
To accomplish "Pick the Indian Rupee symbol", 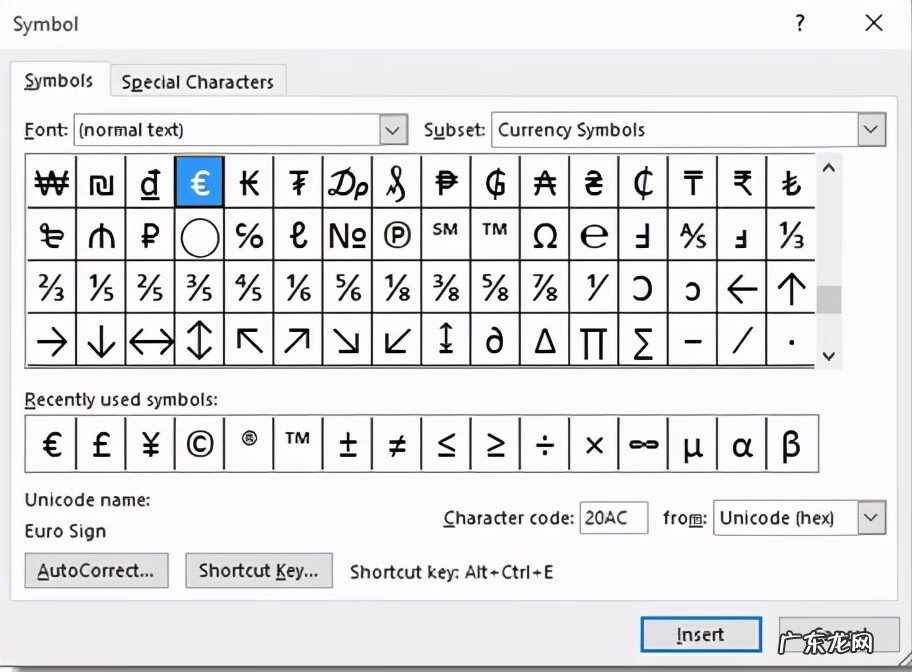I will pyautogui.click(x=742, y=183).
